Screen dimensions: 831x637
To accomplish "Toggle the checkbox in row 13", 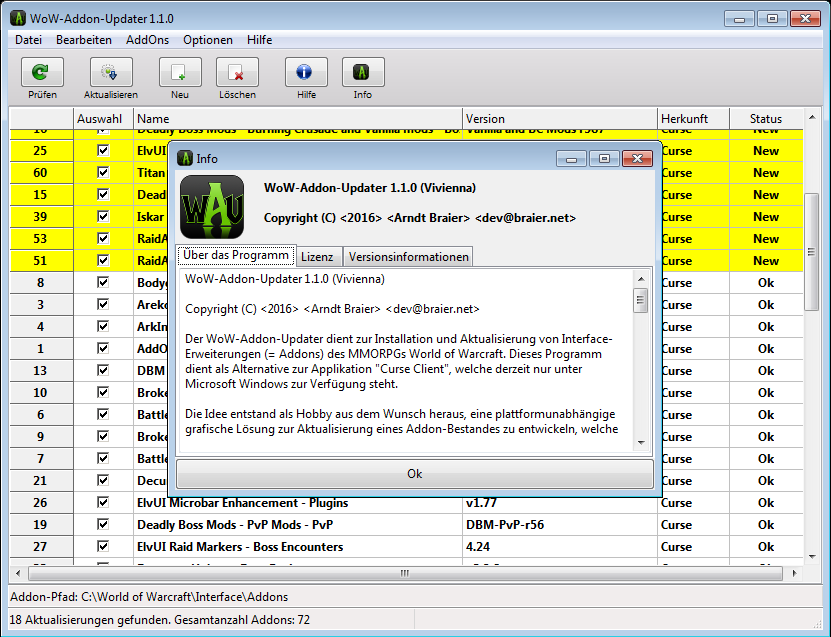I will point(103,370).
